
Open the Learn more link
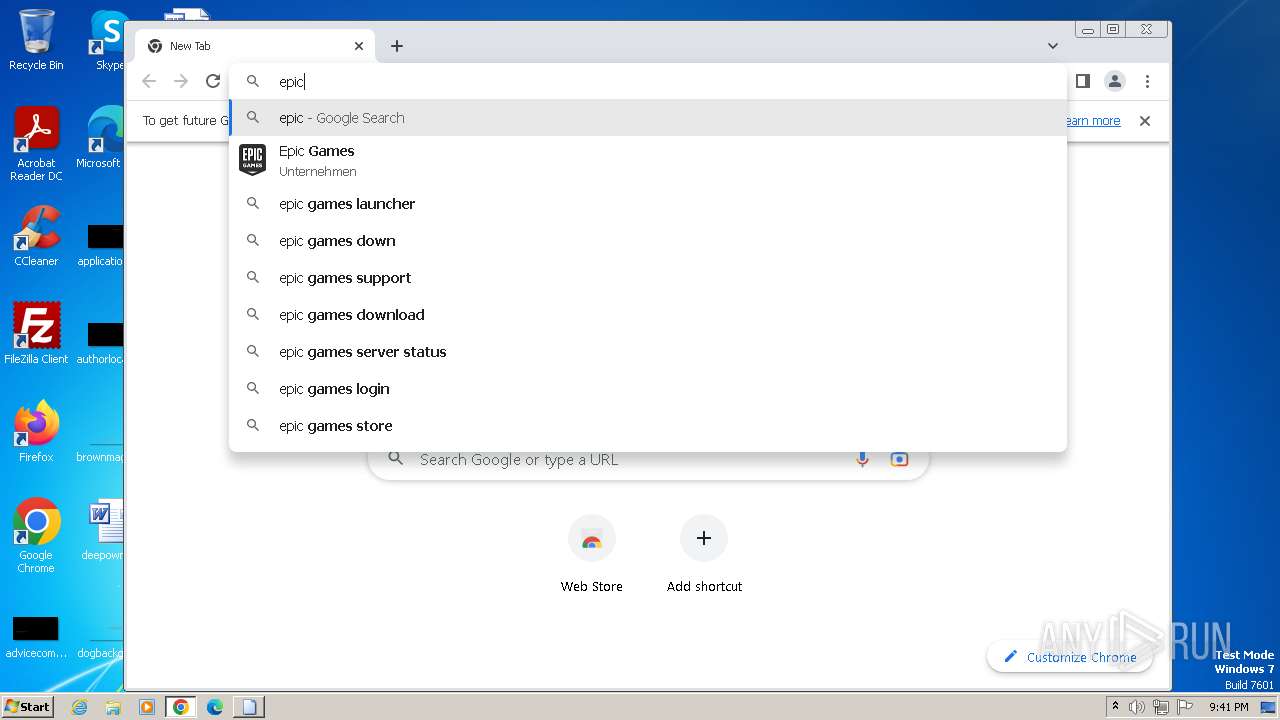1093,121
